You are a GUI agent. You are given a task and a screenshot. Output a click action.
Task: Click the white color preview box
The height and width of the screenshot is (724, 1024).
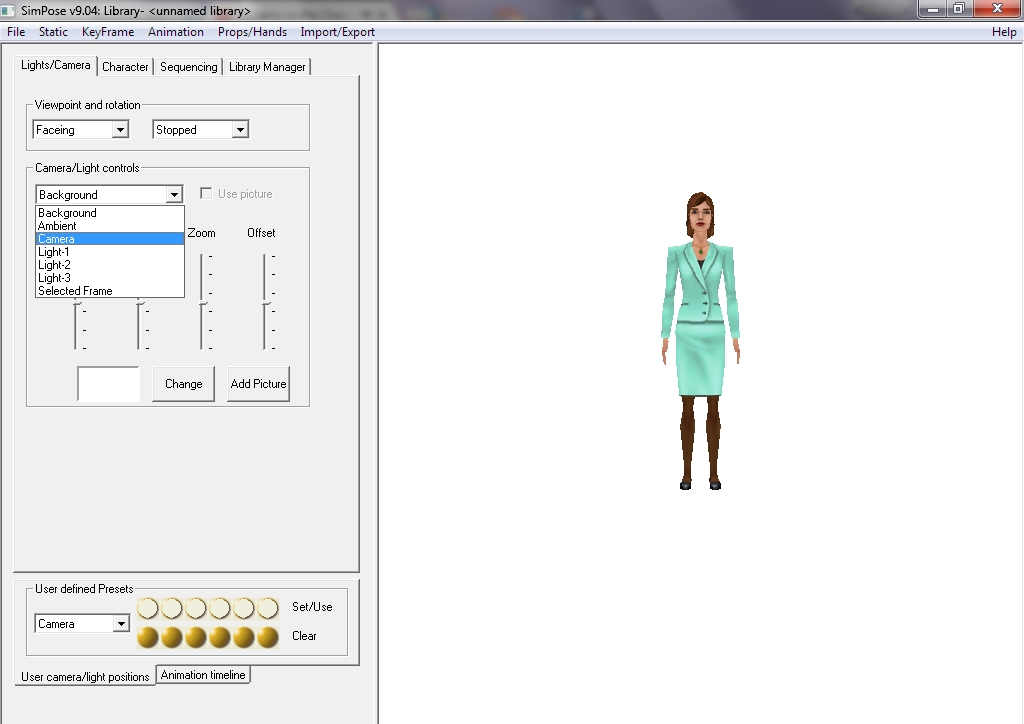point(108,384)
